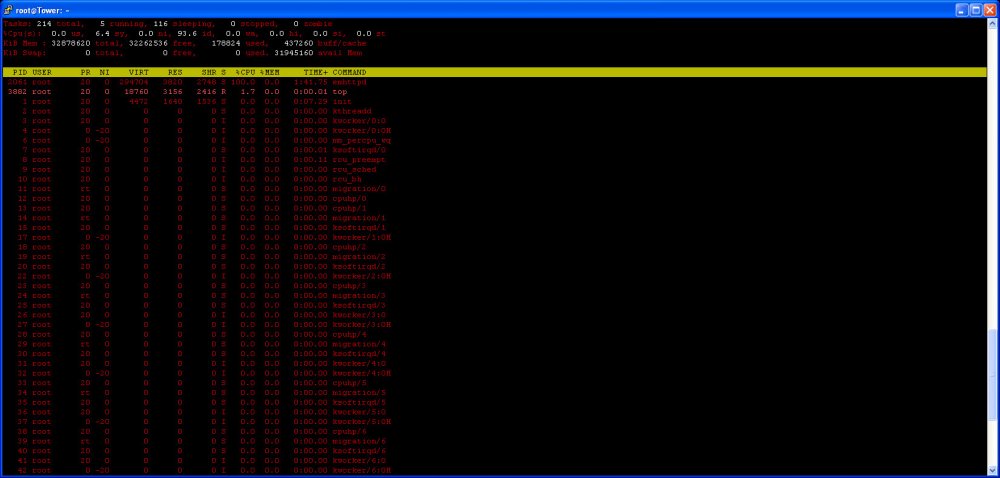Click the SHR column header
The width and height of the screenshot is (1000, 478).
pyautogui.click(x=209, y=72)
